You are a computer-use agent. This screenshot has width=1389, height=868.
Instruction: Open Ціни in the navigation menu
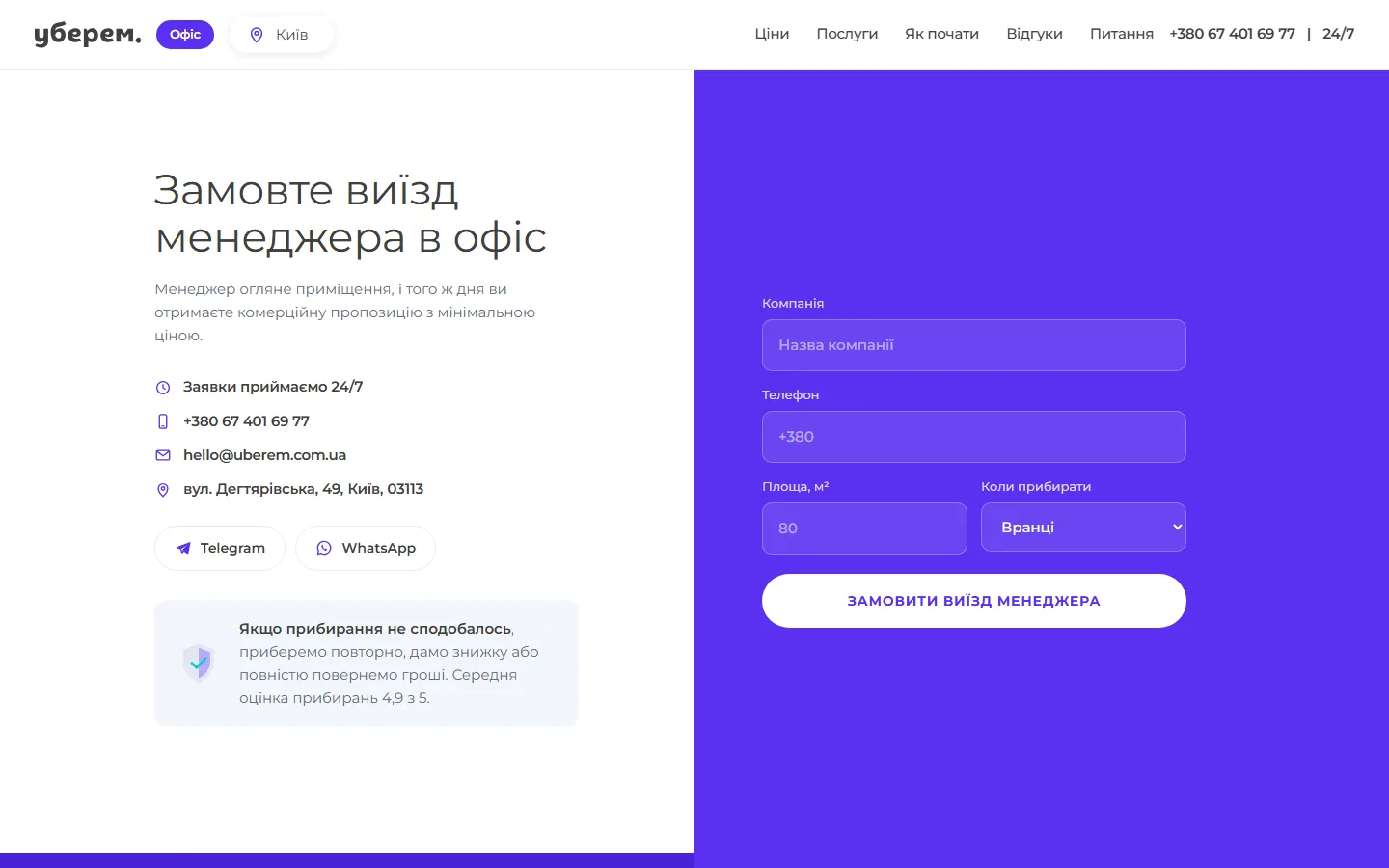tap(772, 34)
